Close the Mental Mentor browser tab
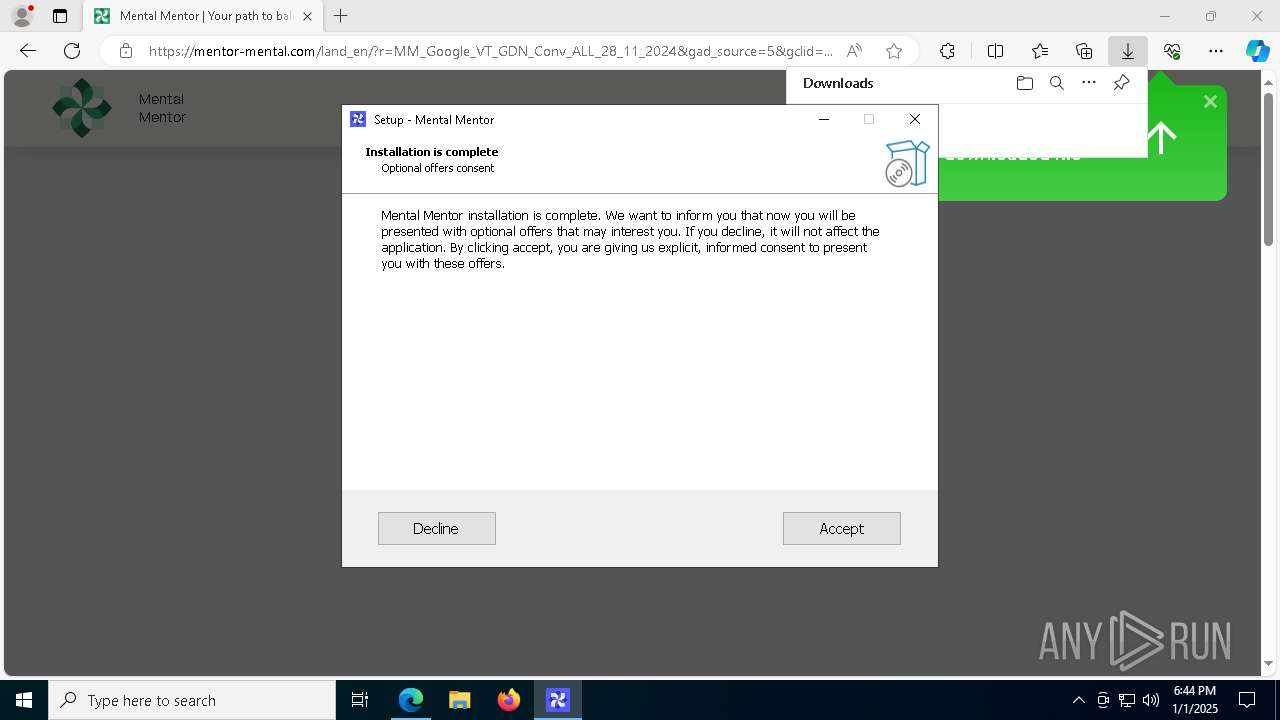 (x=307, y=16)
